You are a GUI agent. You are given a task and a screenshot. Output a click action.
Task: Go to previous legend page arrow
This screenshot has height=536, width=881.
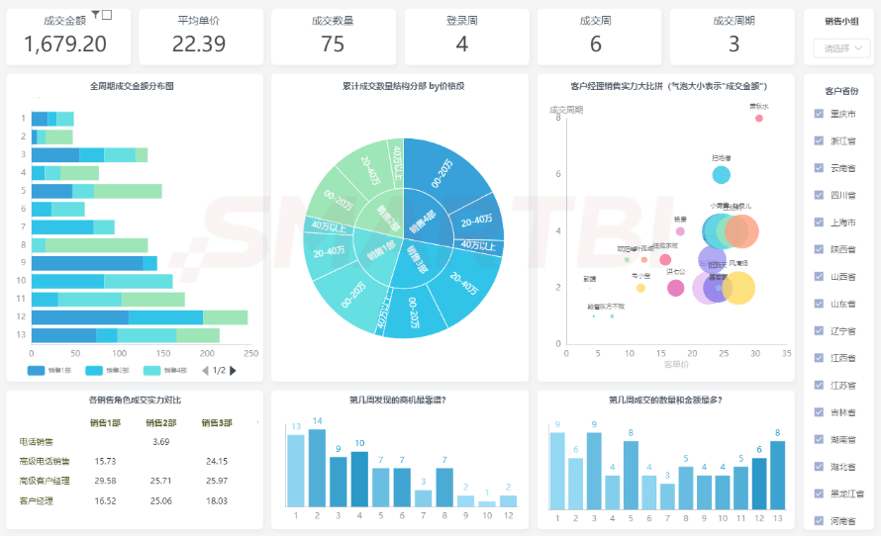coord(205,370)
